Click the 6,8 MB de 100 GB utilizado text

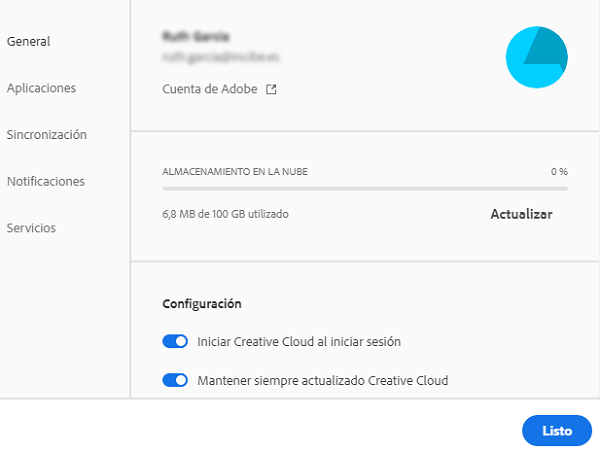tap(231, 214)
